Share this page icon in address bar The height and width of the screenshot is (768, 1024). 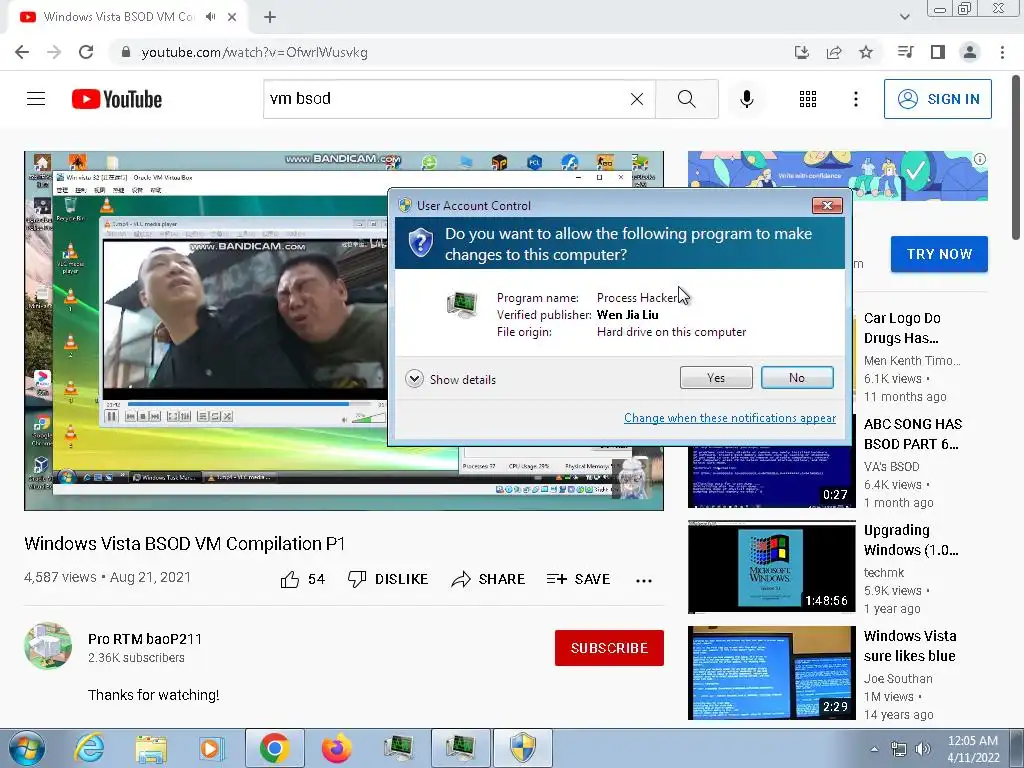click(x=834, y=52)
